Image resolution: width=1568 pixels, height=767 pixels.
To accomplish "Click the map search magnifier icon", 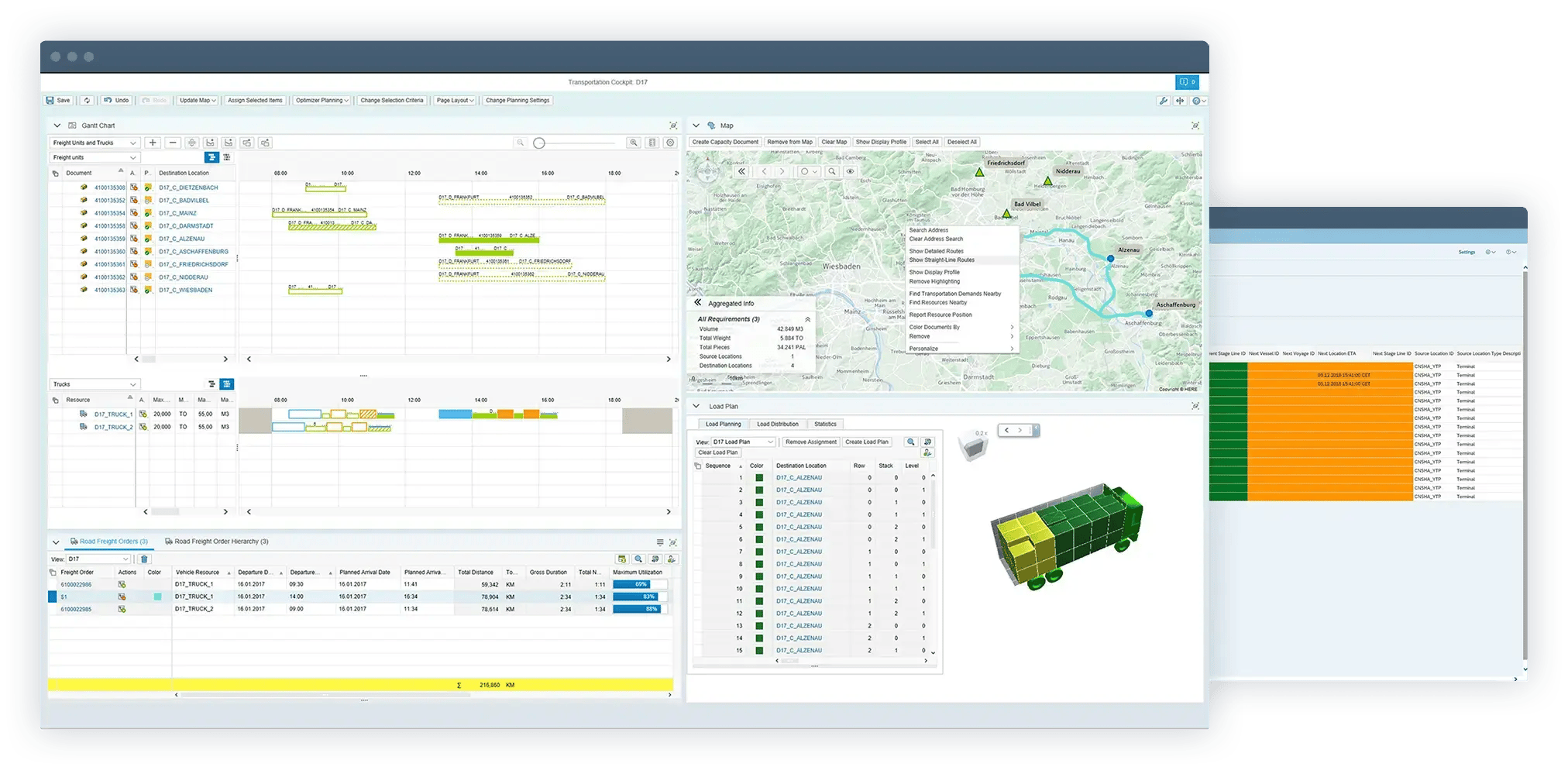I will 831,172.
